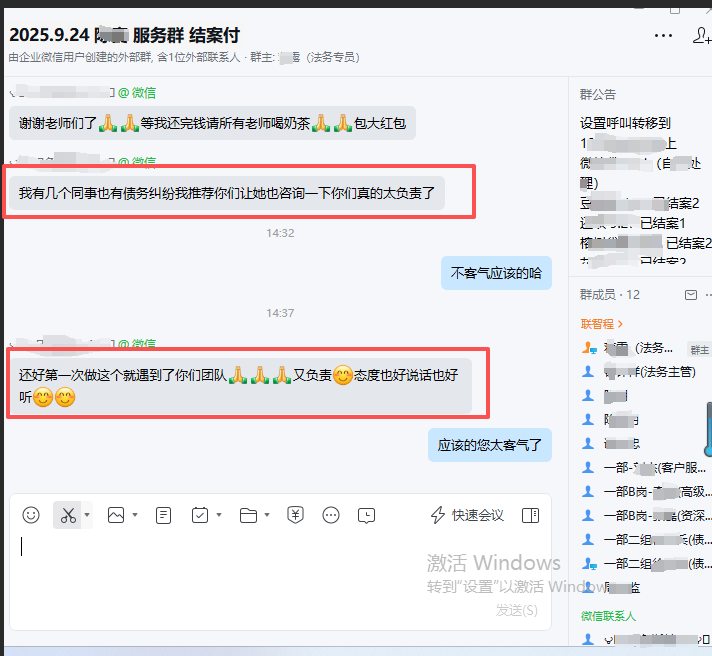Expand the folder icon dropdown arrow
The image size is (712, 656).
[267, 515]
